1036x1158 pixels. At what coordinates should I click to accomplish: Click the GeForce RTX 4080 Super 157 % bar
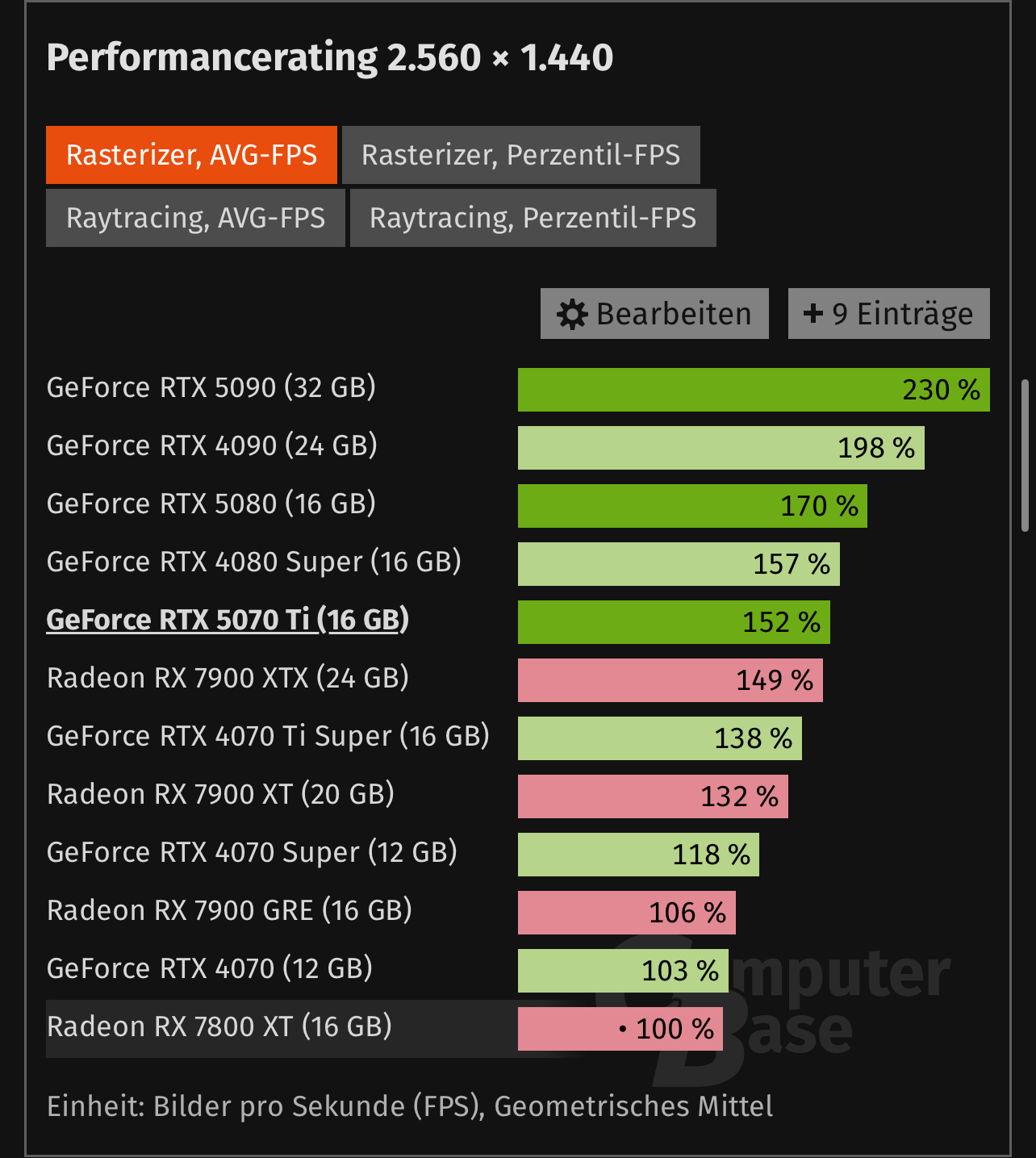pos(679,564)
